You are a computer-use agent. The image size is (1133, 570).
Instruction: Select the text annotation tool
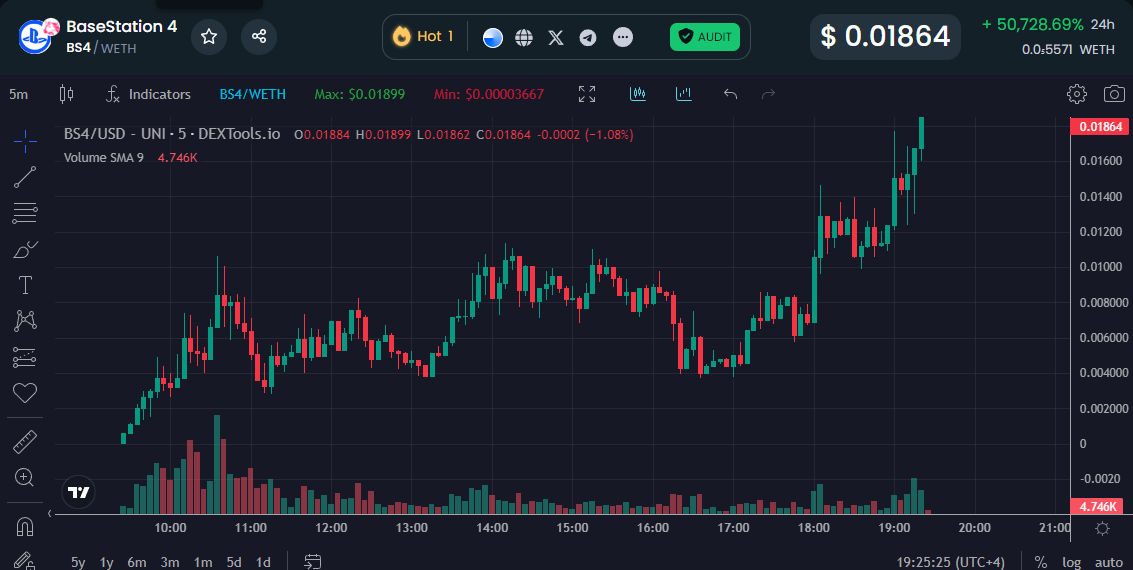tap(25, 285)
